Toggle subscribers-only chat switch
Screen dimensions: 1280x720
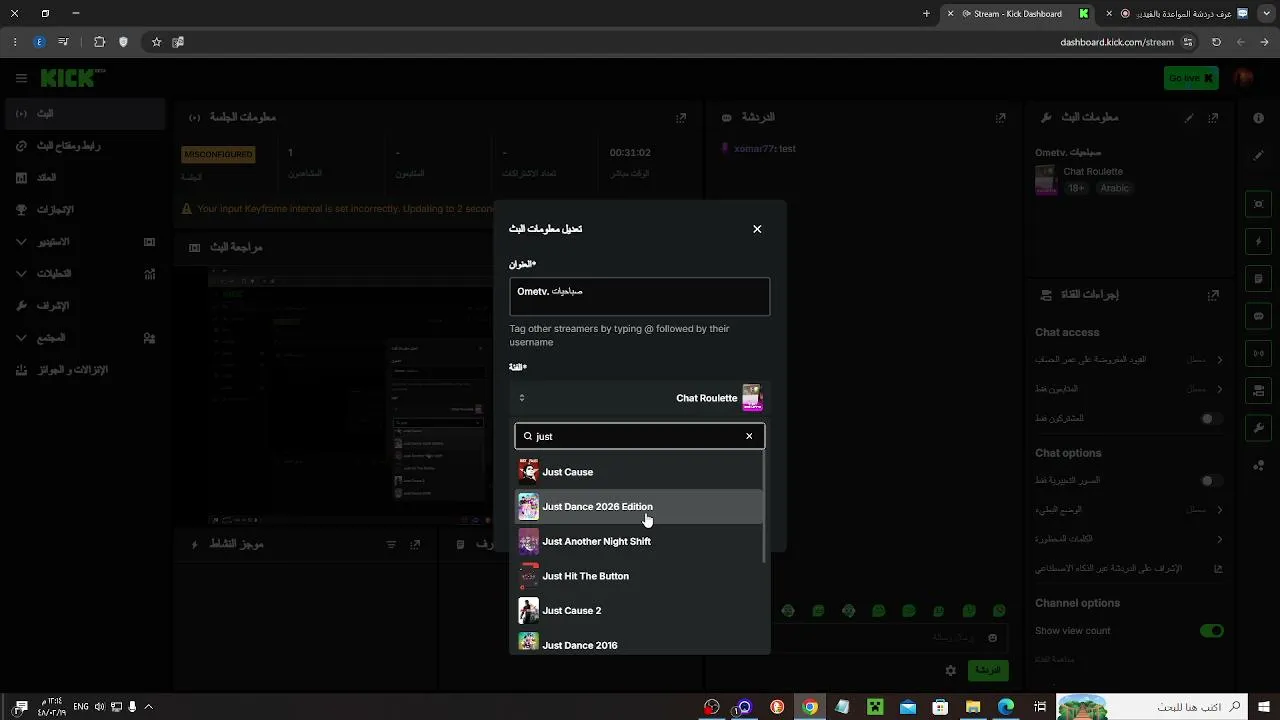click(1211, 419)
